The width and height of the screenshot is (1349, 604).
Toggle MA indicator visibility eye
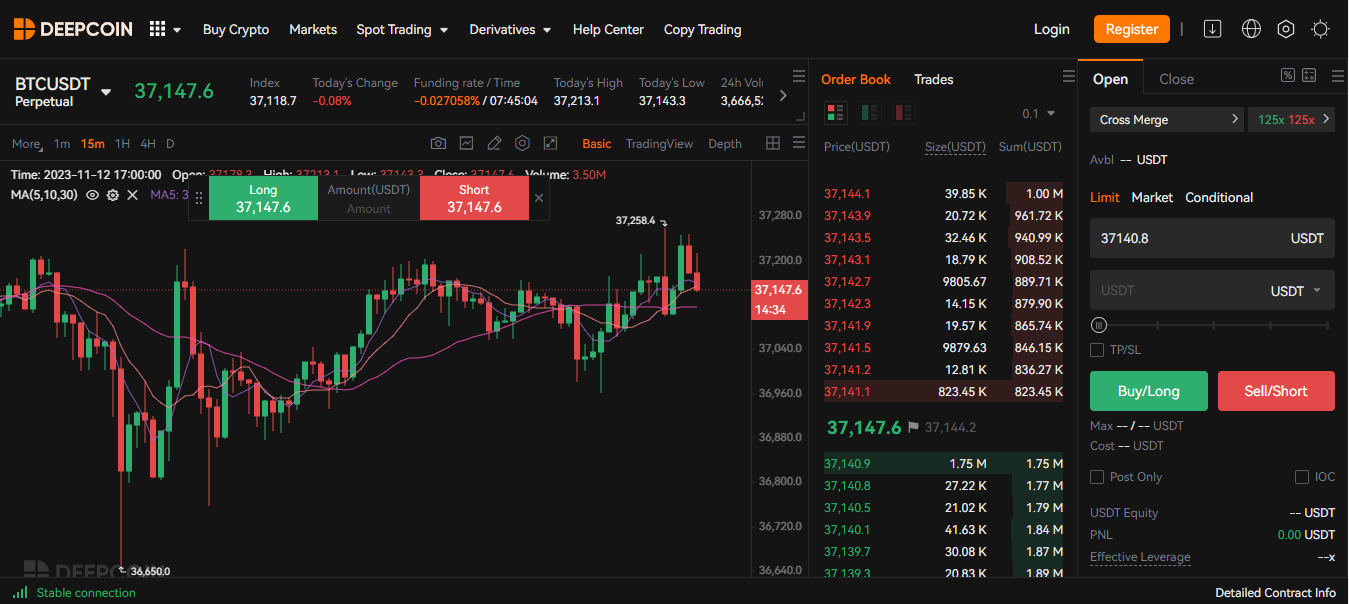pos(92,195)
